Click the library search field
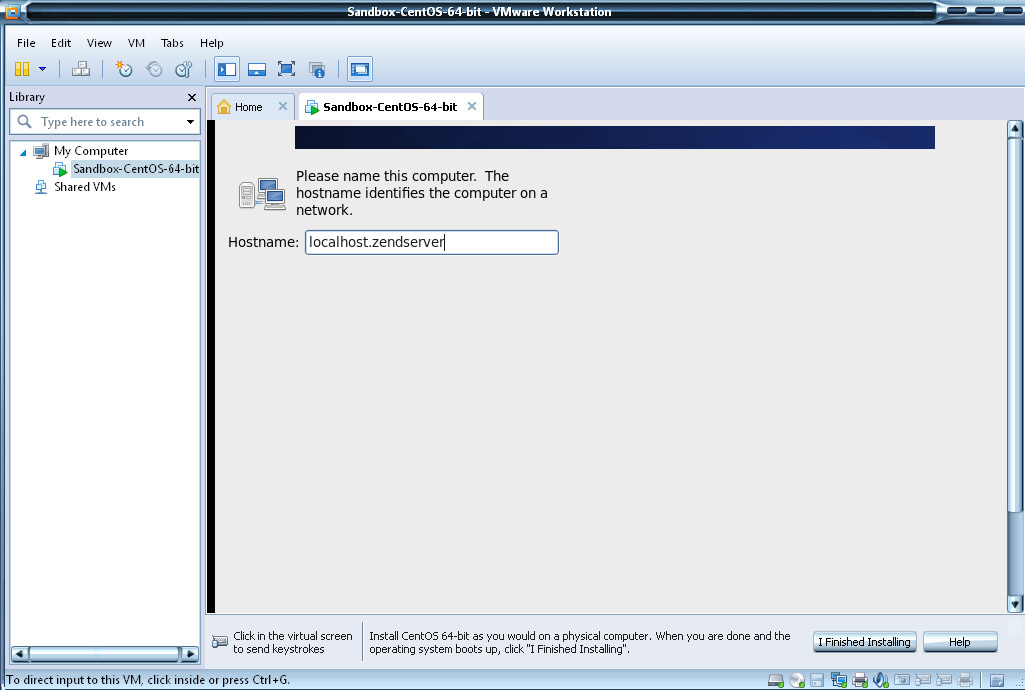 click(x=105, y=122)
